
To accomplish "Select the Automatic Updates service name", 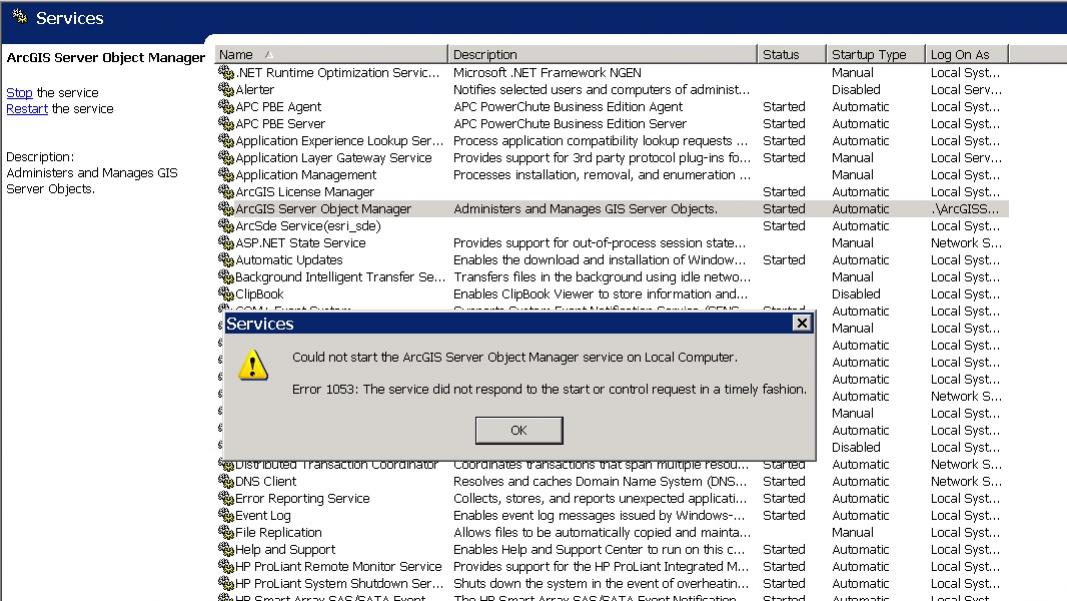I will (x=289, y=260).
